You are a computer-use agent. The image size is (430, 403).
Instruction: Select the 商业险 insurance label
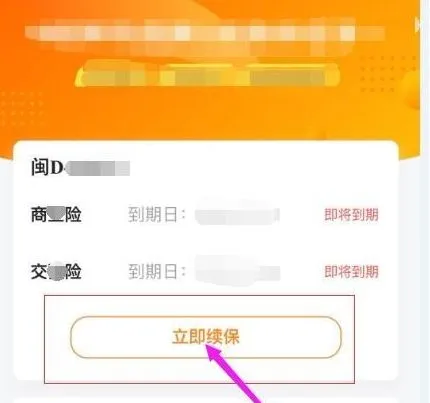tap(56, 214)
